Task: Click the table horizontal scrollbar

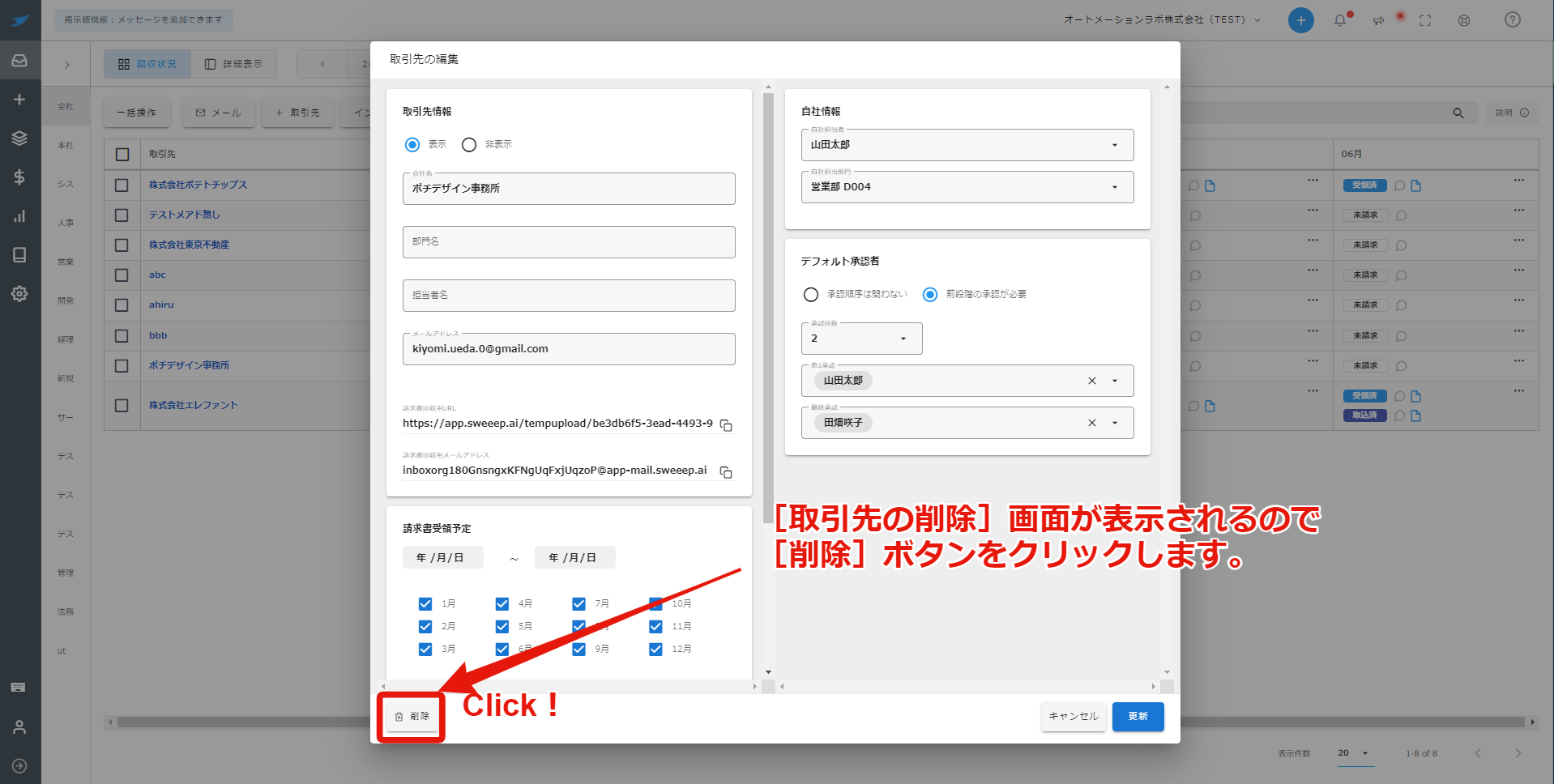Action: pyautogui.click(x=820, y=722)
